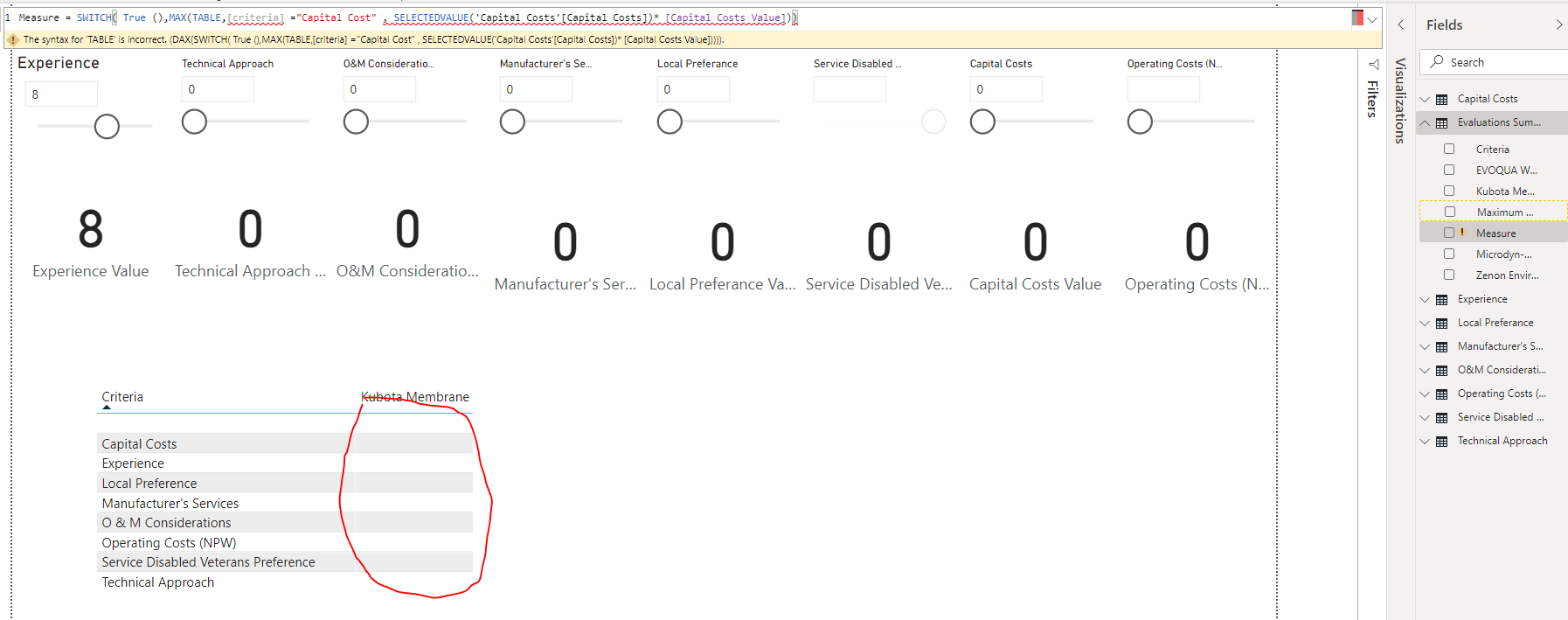This screenshot has width=1568, height=620.
Task: Click the Measure field warning icon
Action: click(1462, 233)
